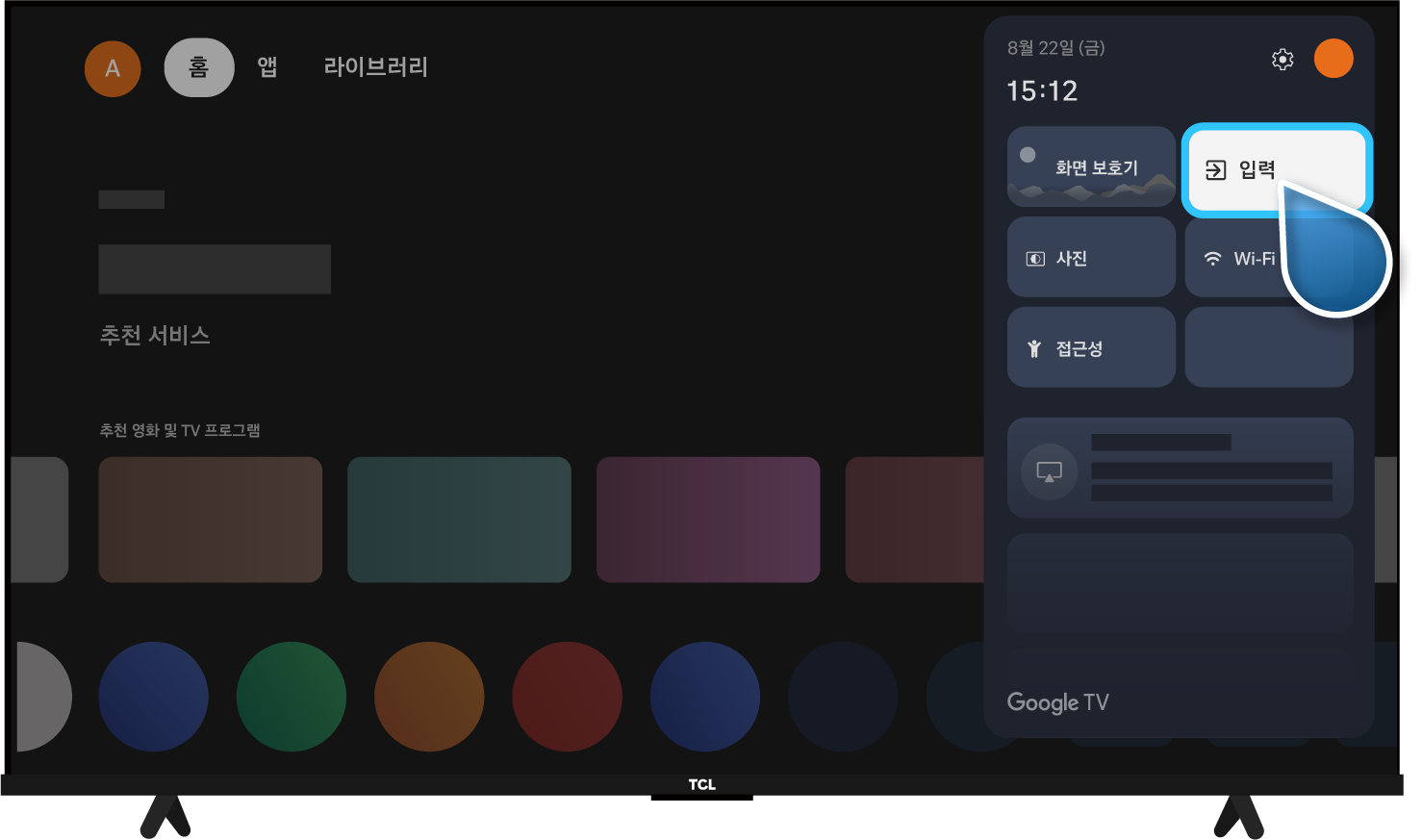This screenshot has width=1422, height=840.
Task: Click the photo icon on 사진 tile
Action: pos(1035,259)
